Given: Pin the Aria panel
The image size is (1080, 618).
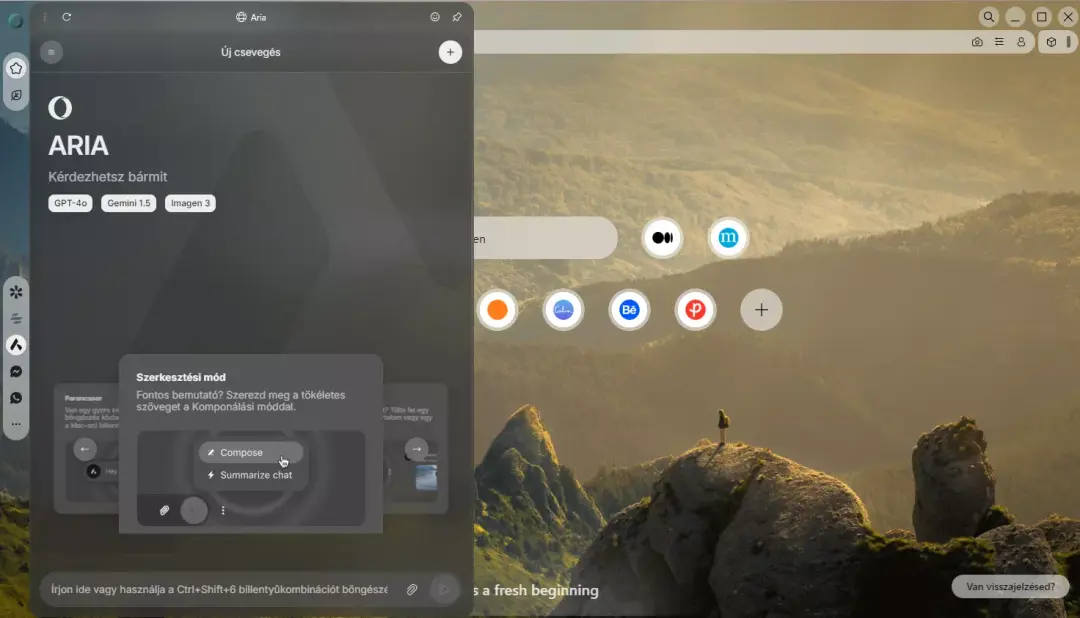Looking at the screenshot, I should click(457, 17).
